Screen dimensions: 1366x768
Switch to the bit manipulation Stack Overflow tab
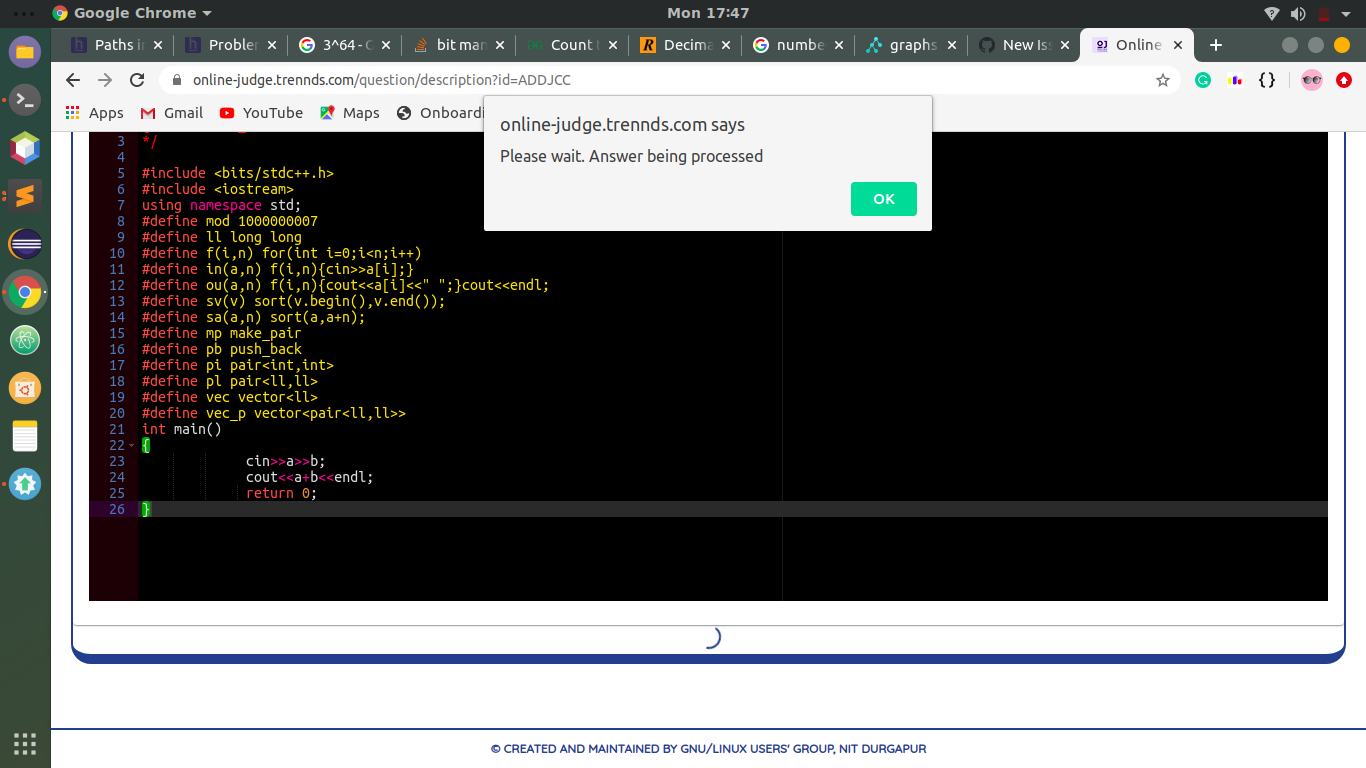tap(460, 45)
